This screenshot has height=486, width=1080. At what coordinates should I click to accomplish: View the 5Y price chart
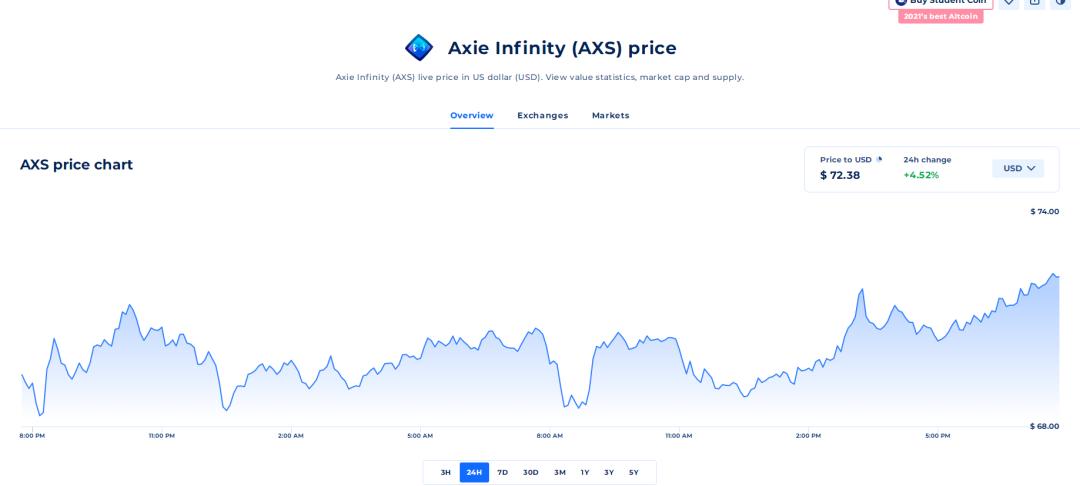tap(634, 472)
